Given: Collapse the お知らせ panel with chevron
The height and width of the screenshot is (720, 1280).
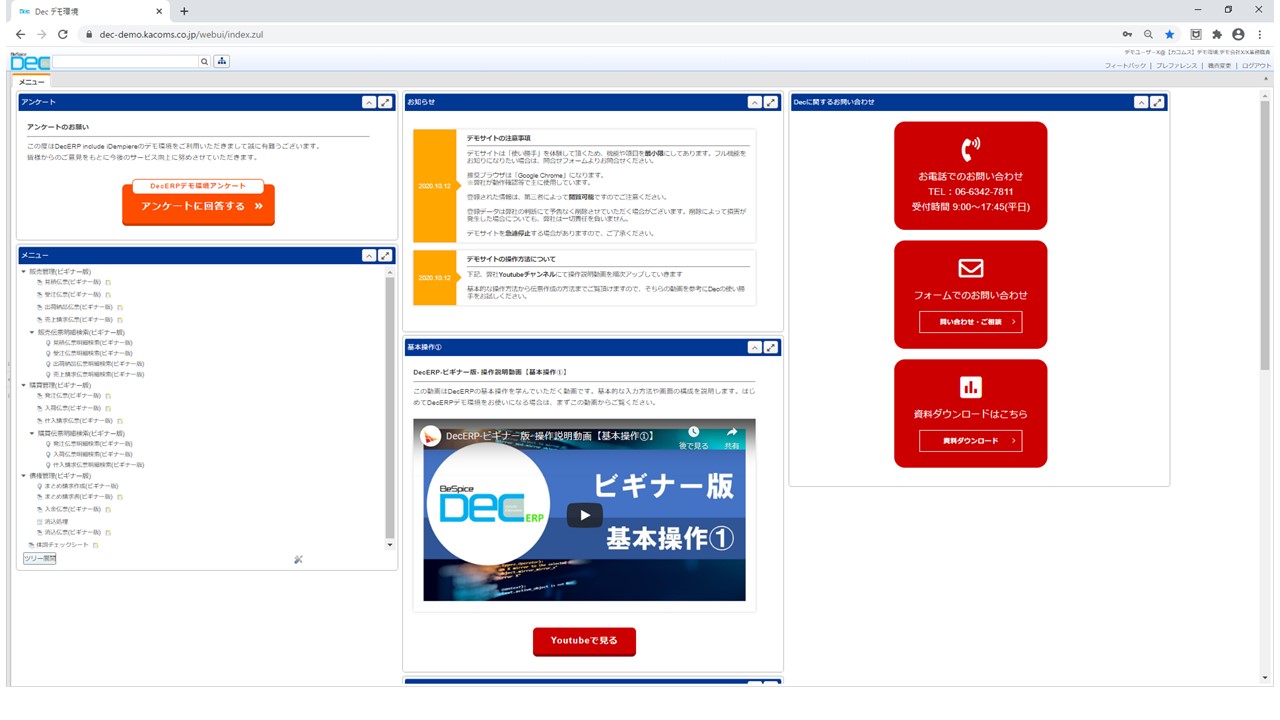Looking at the screenshot, I should pos(754,102).
